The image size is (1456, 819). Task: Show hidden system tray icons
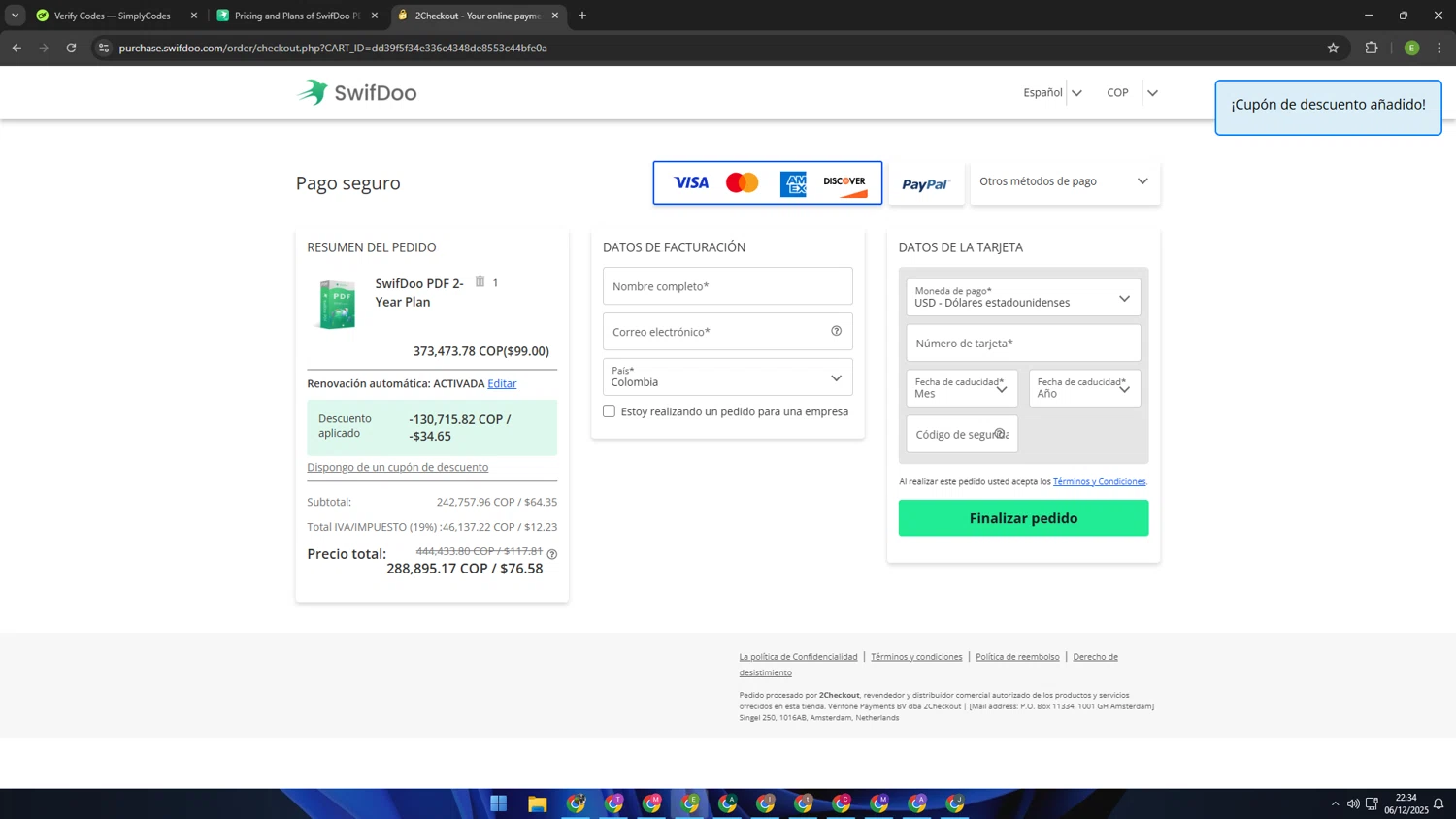pos(1335,803)
